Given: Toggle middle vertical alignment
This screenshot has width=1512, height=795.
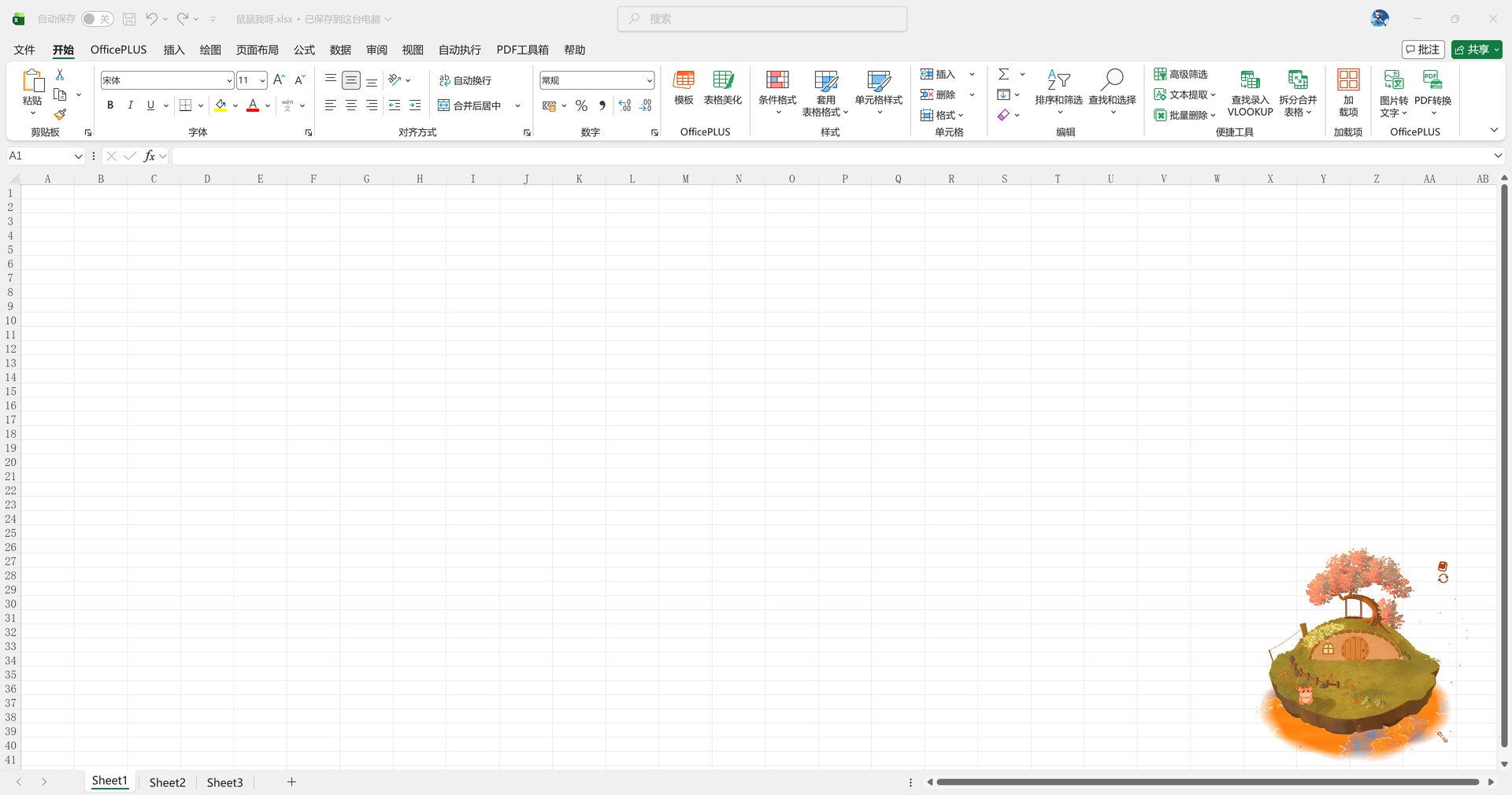Looking at the screenshot, I should click(x=351, y=80).
